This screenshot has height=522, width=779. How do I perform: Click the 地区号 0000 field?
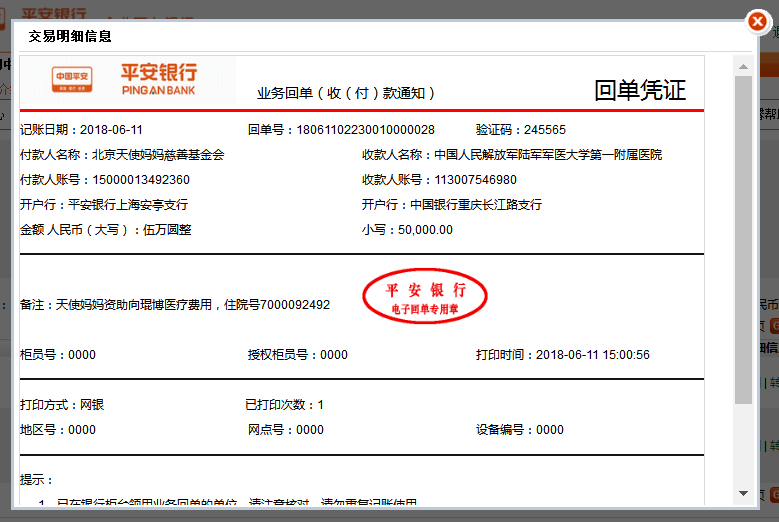coord(58,430)
